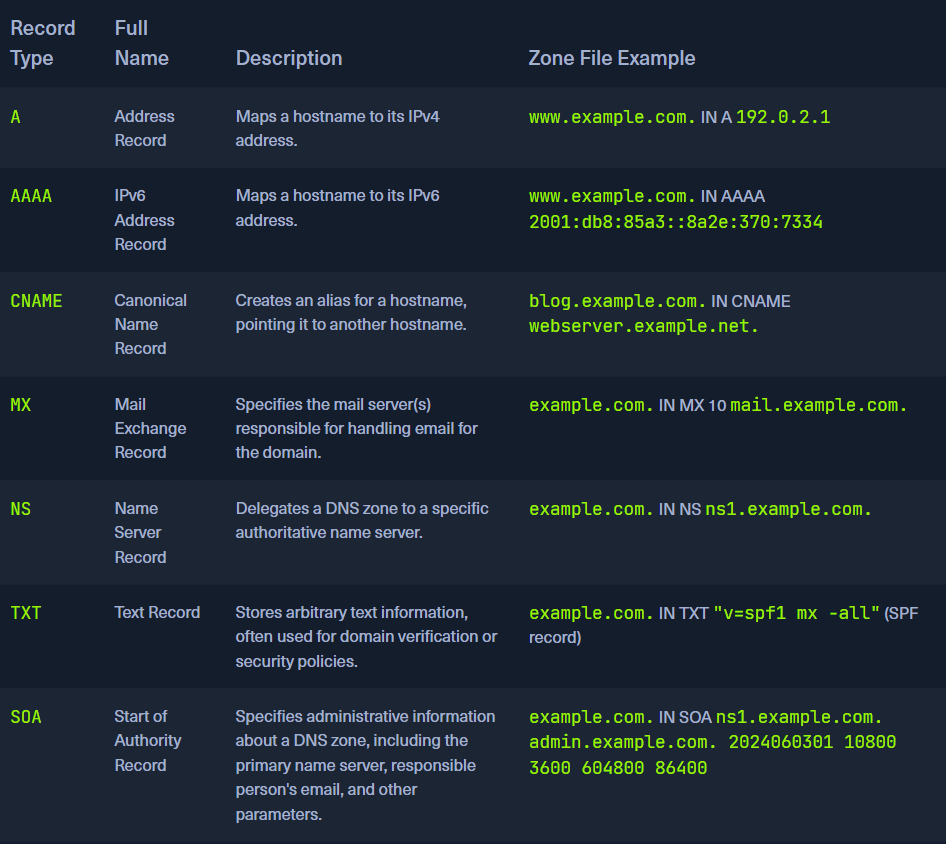Click the Canonical Name Record full name
Screen dimensions: 946x844
coord(150,324)
